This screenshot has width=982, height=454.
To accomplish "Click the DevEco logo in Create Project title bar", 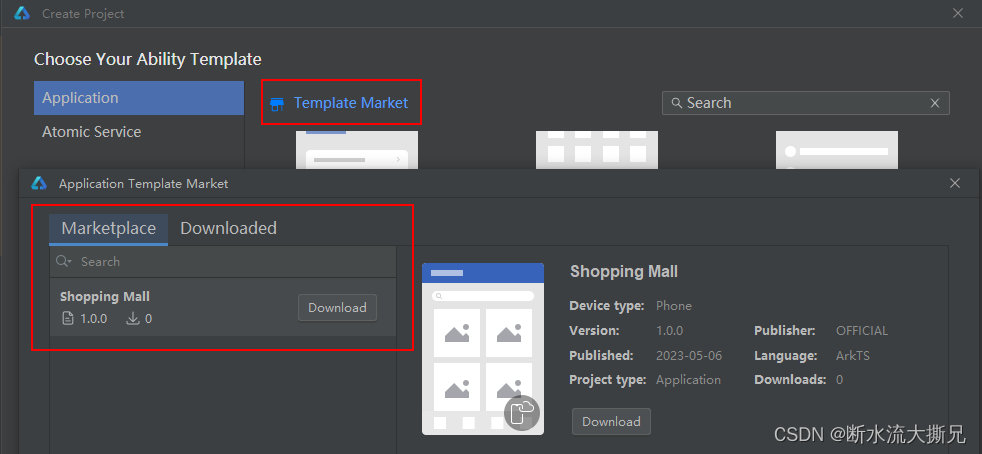I will (x=21, y=14).
